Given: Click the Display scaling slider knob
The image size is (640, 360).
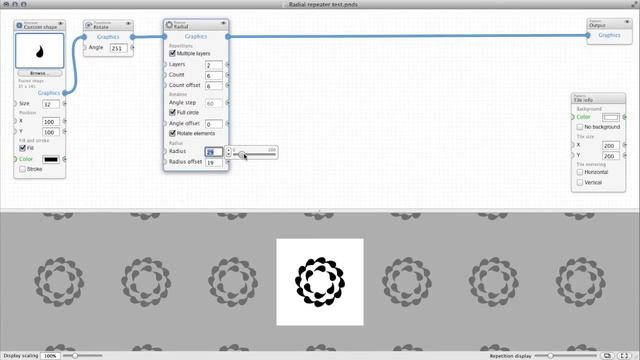Looking at the screenshot, I should [x=75, y=356].
